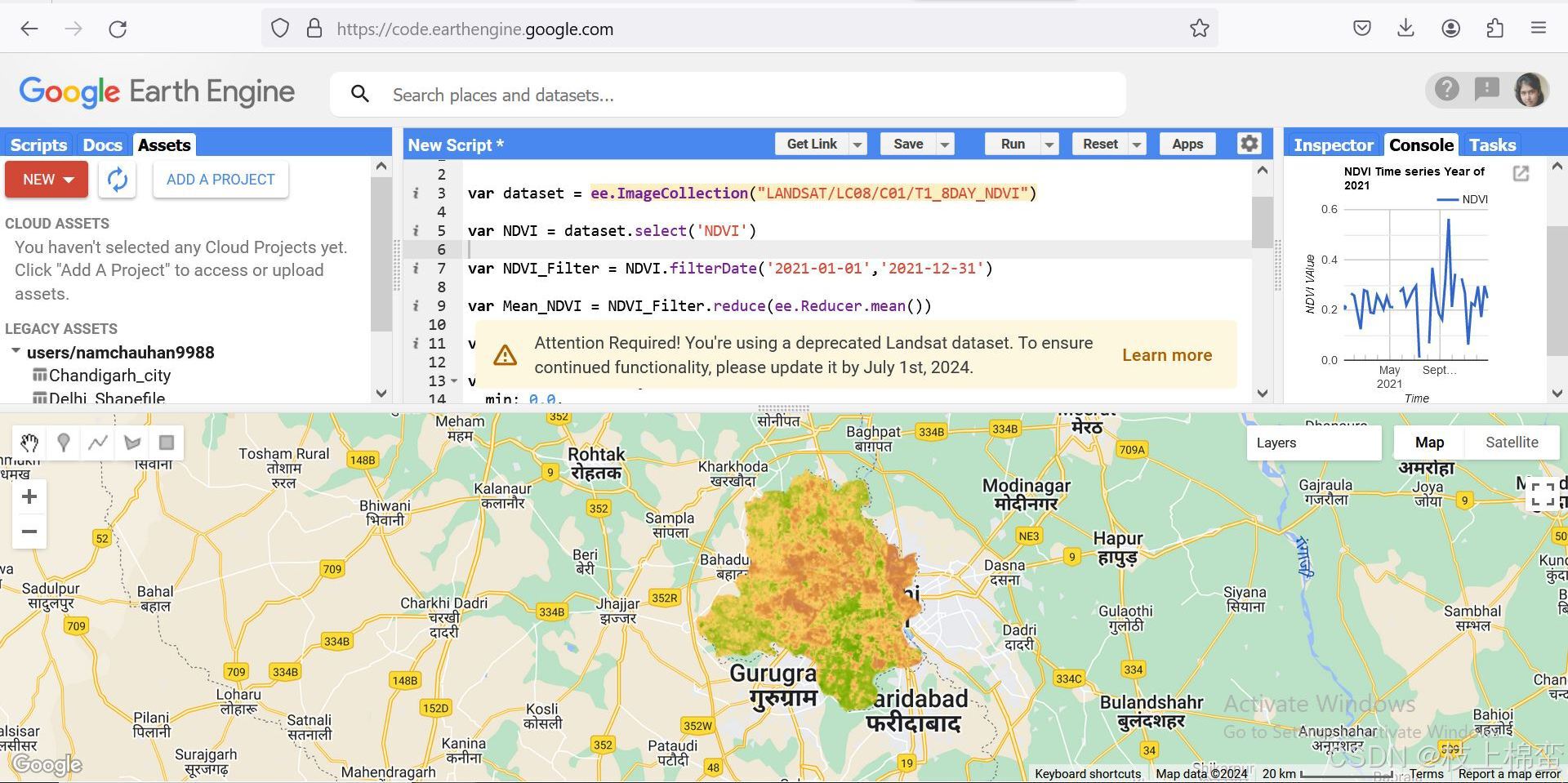This screenshot has width=1568, height=783.
Task: Open the Save dropdown arrow
Action: 945,145
